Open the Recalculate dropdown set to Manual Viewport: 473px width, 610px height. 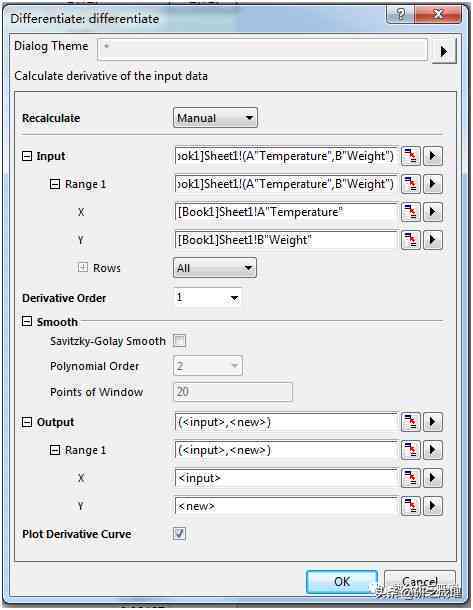(x=215, y=118)
